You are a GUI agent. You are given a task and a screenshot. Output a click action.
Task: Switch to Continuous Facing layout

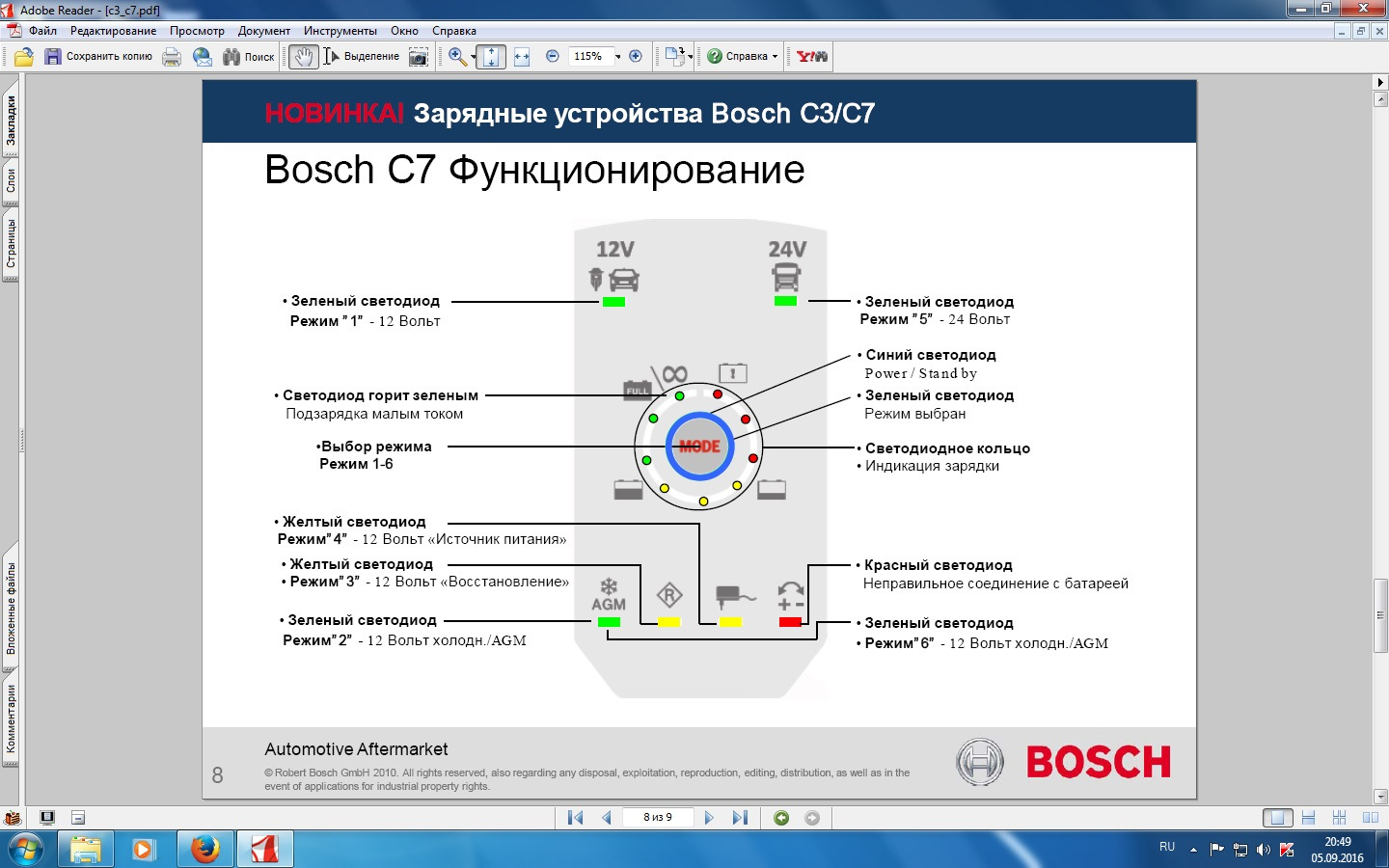1339,818
